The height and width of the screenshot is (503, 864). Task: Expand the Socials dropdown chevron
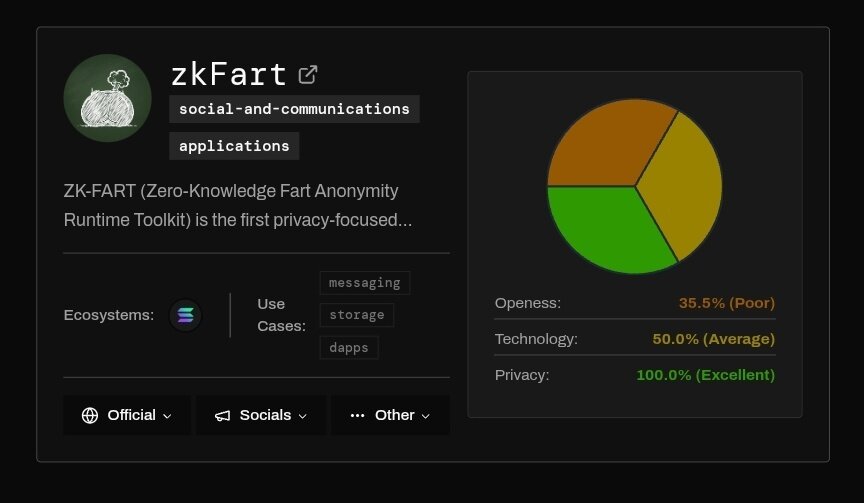pyautogui.click(x=303, y=416)
